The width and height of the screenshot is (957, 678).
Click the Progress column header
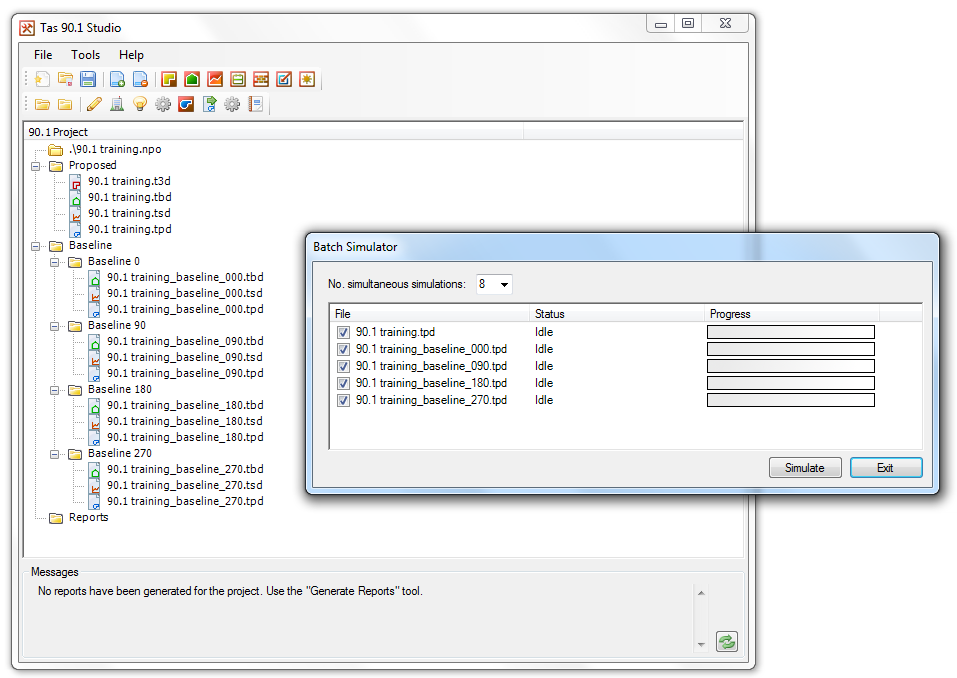click(x=792, y=314)
